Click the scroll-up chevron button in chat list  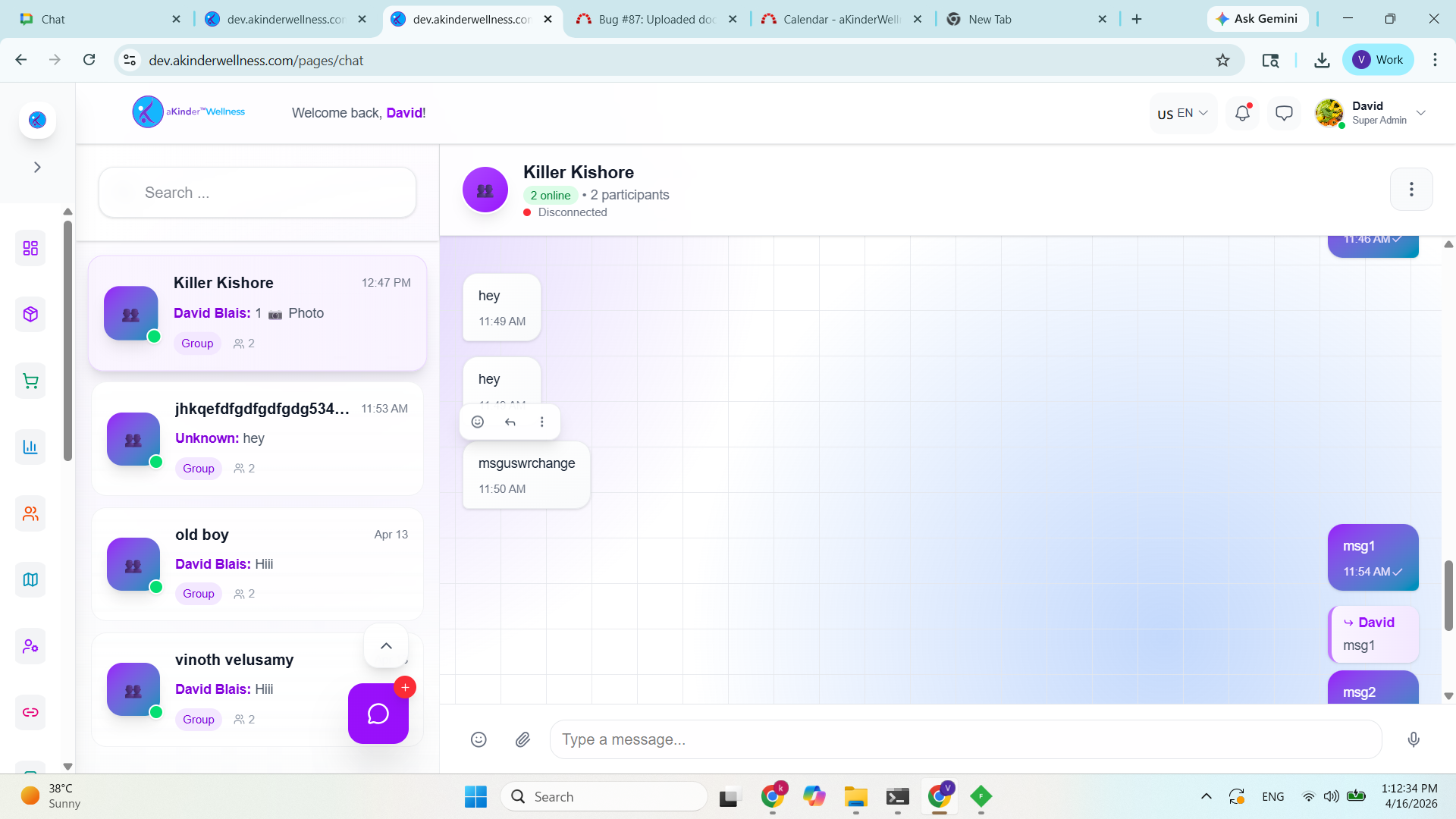[386, 646]
